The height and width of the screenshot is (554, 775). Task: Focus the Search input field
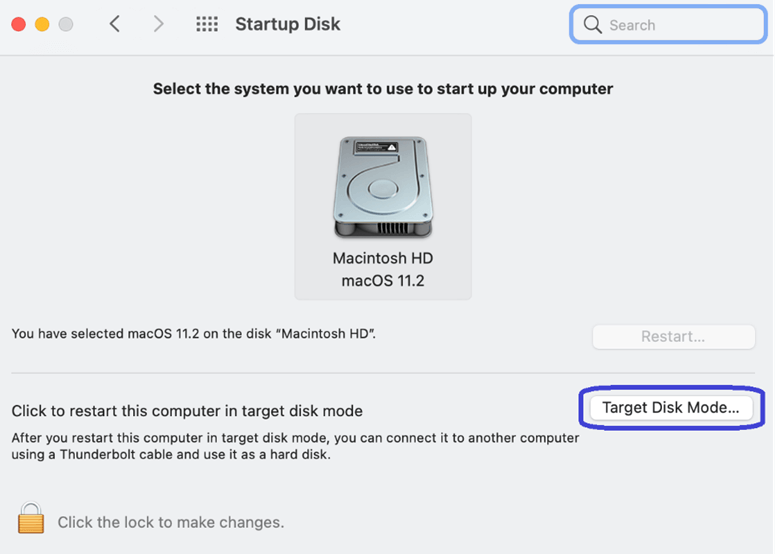[x=668, y=24]
